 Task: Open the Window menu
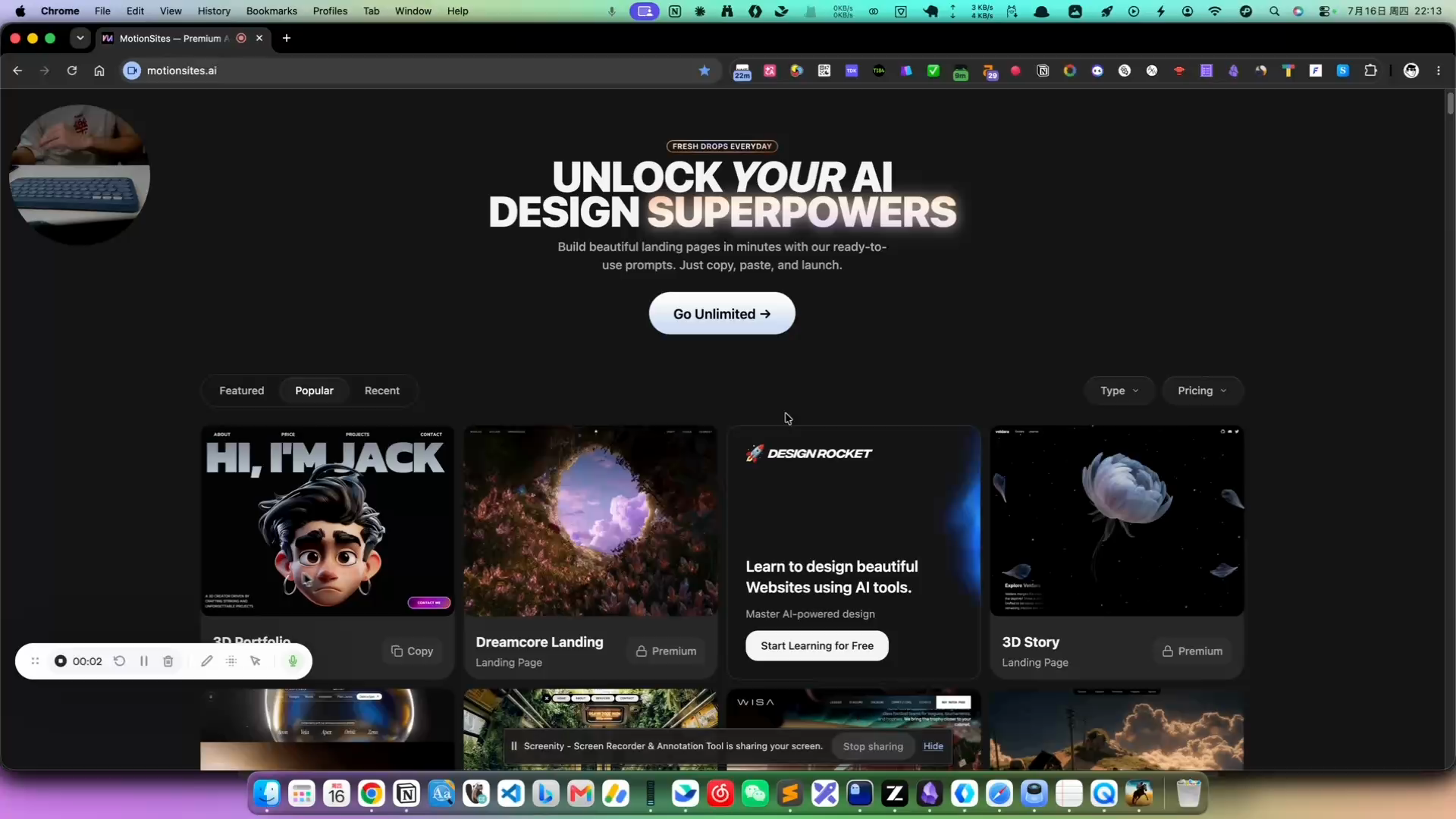tap(413, 11)
